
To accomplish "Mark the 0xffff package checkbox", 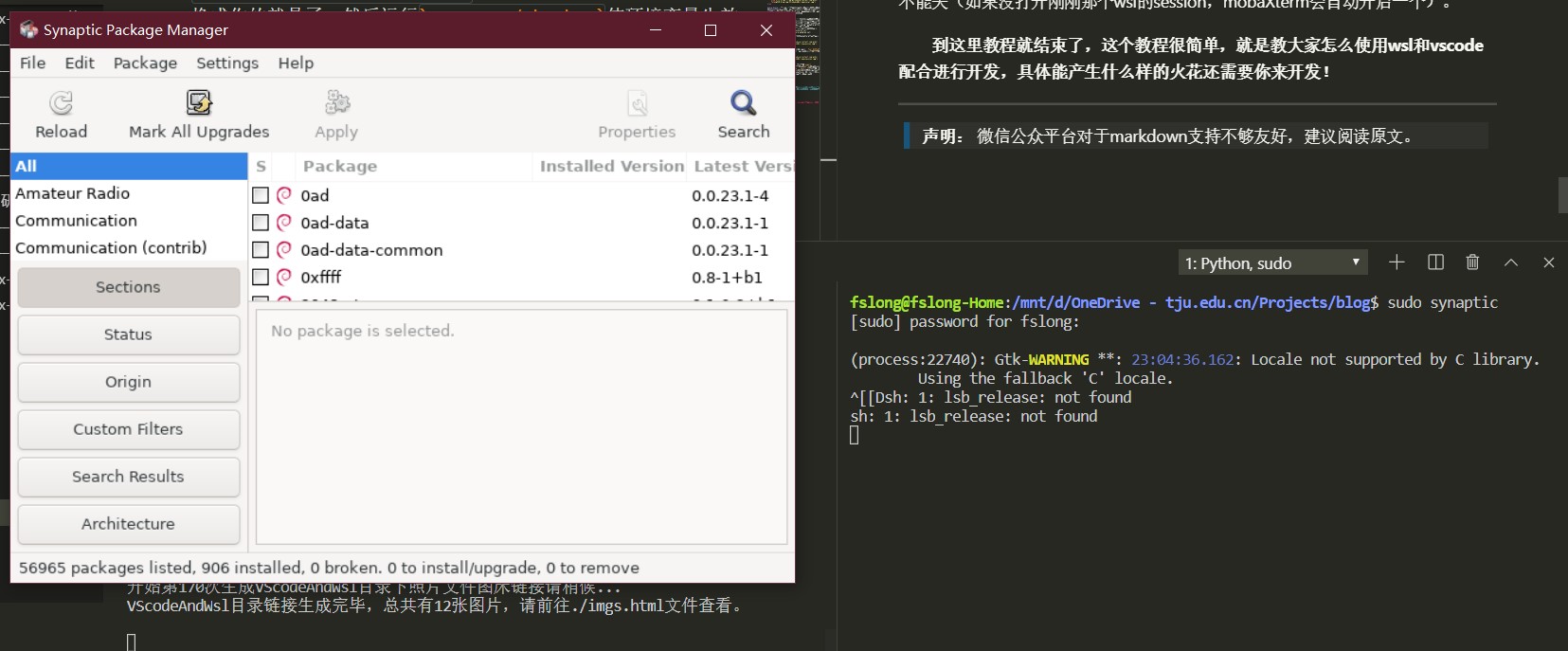I will (x=261, y=277).
